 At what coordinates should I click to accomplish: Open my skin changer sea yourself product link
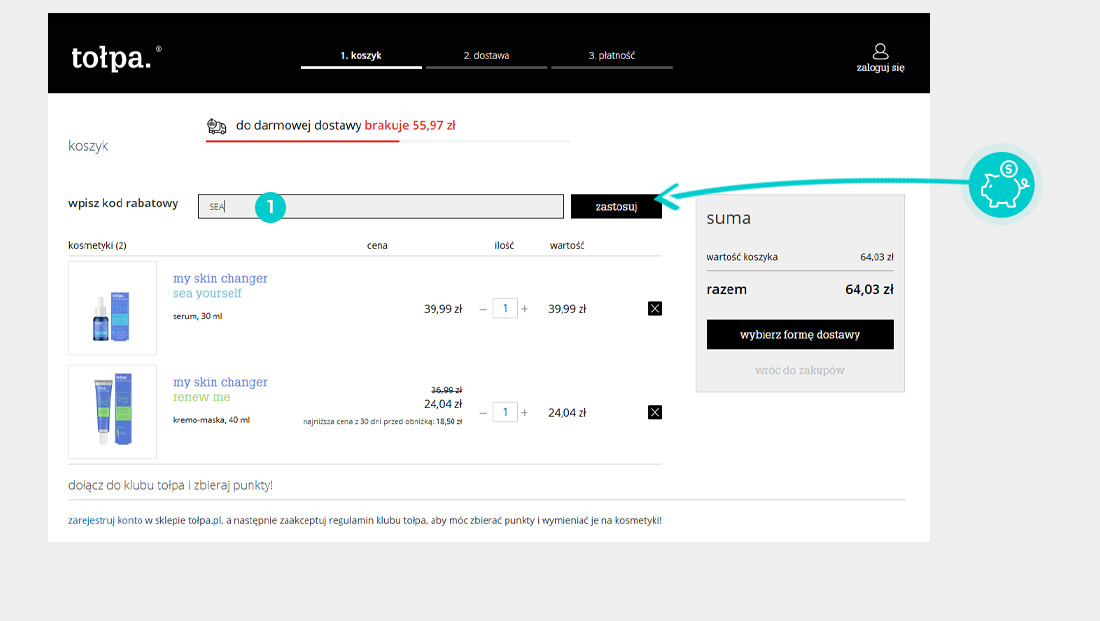[x=220, y=286]
